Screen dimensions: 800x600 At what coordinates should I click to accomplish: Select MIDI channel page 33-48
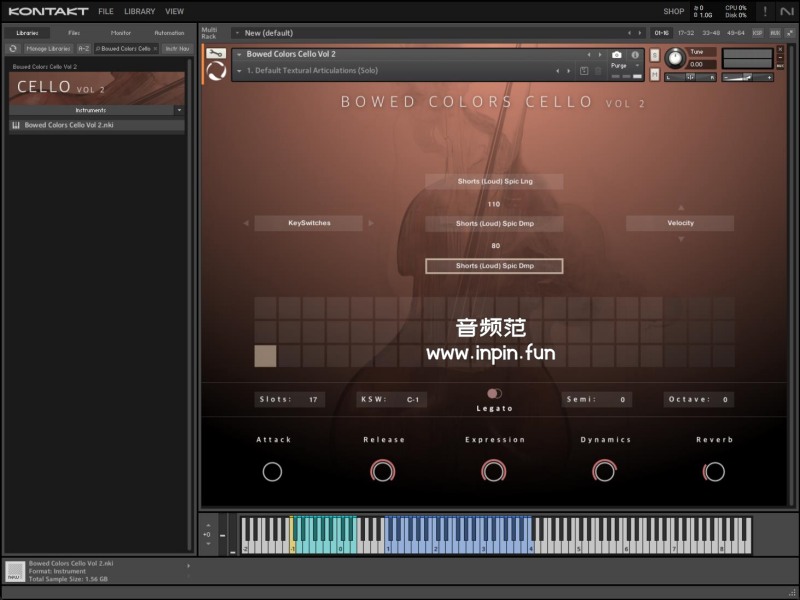(x=711, y=33)
